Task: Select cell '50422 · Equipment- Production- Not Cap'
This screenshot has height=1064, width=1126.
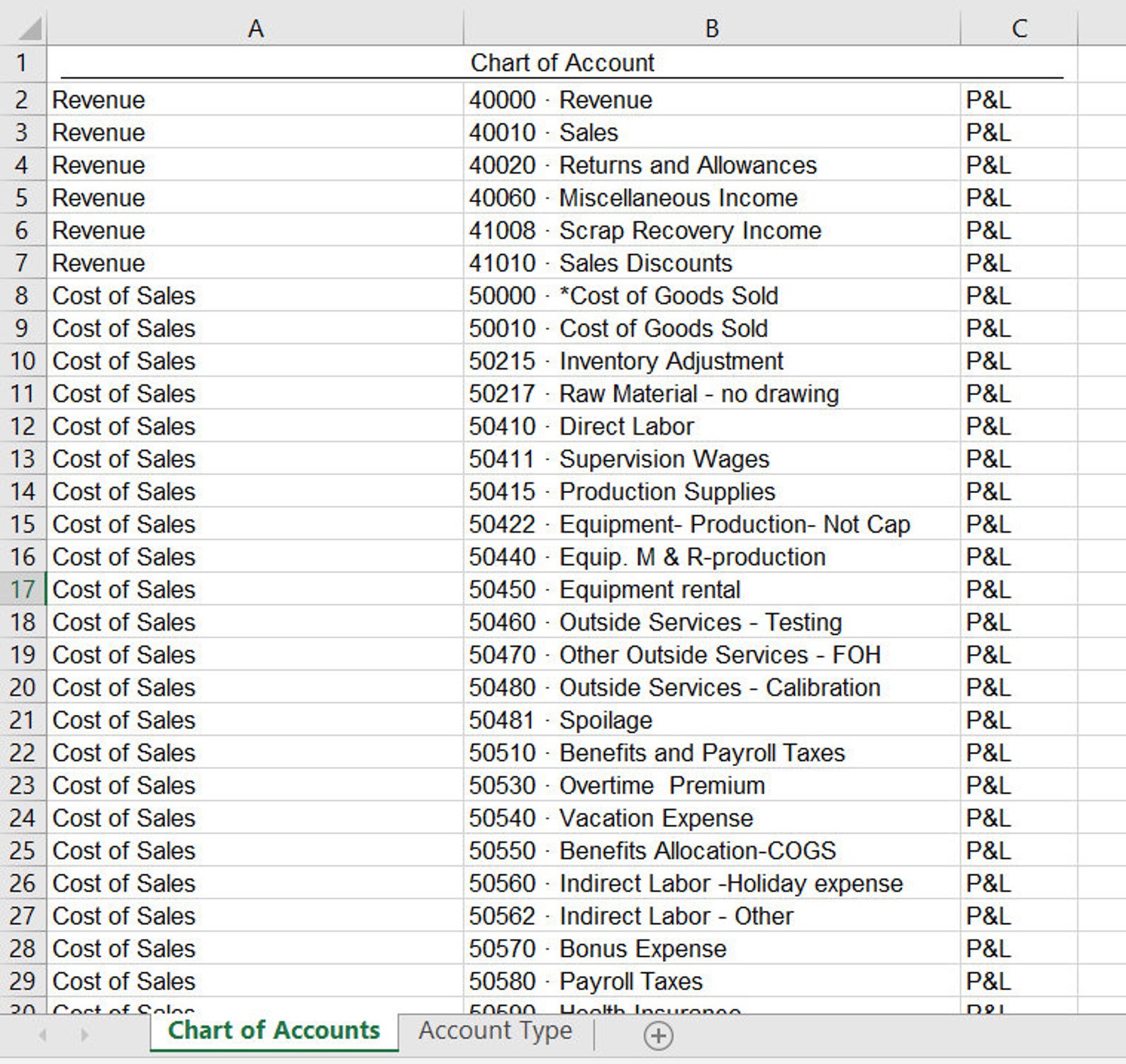Action: tap(712, 523)
